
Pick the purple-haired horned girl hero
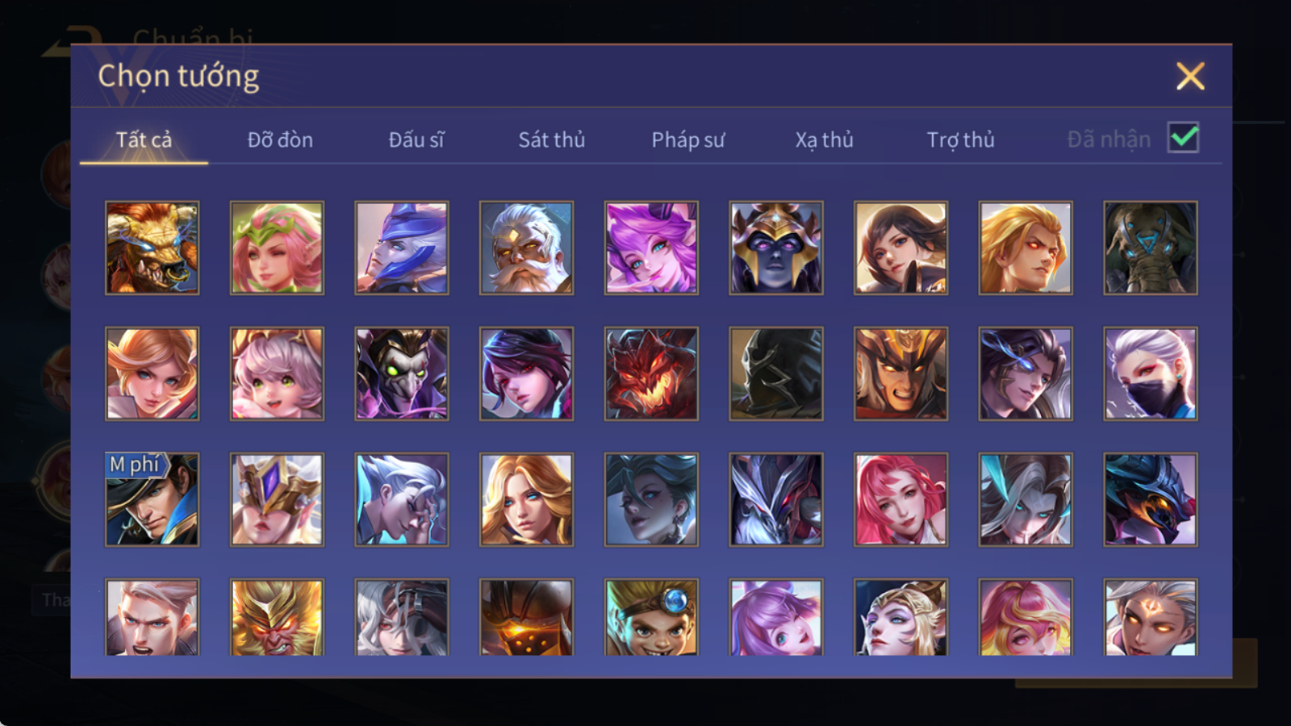tap(651, 248)
